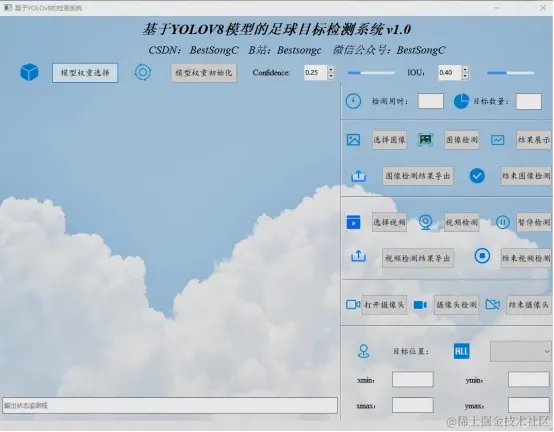Click the pie chart icon beside 目标数量
The width and height of the screenshot is (554, 432).
(x=461, y=101)
